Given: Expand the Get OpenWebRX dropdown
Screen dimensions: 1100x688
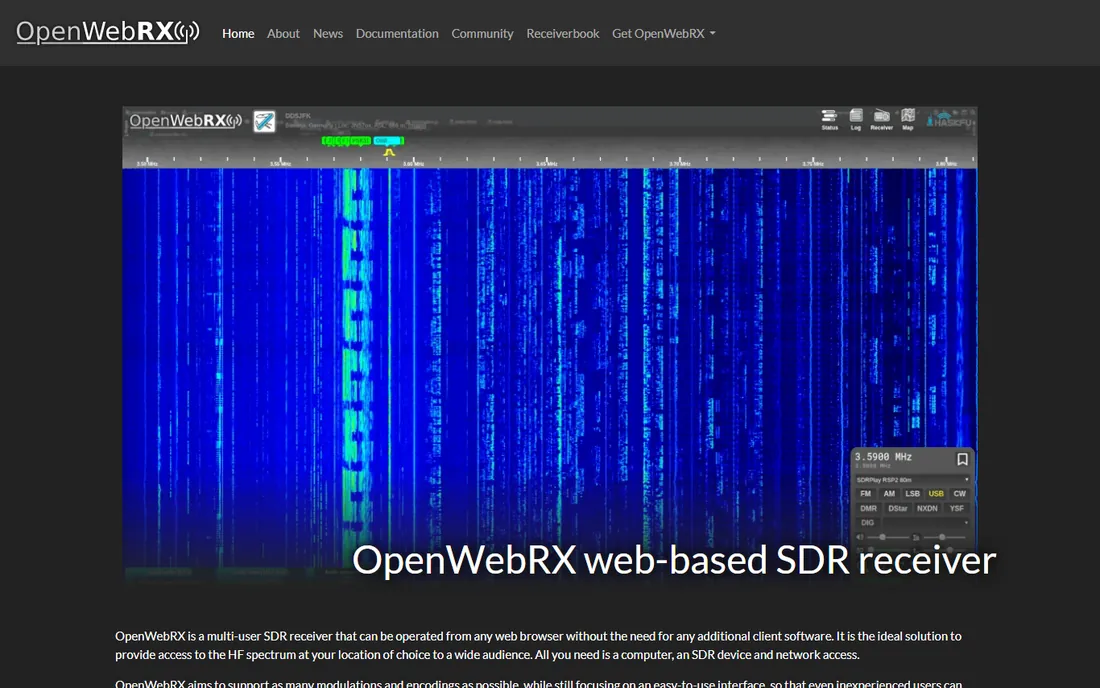Looking at the screenshot, I should coord(664,33).
